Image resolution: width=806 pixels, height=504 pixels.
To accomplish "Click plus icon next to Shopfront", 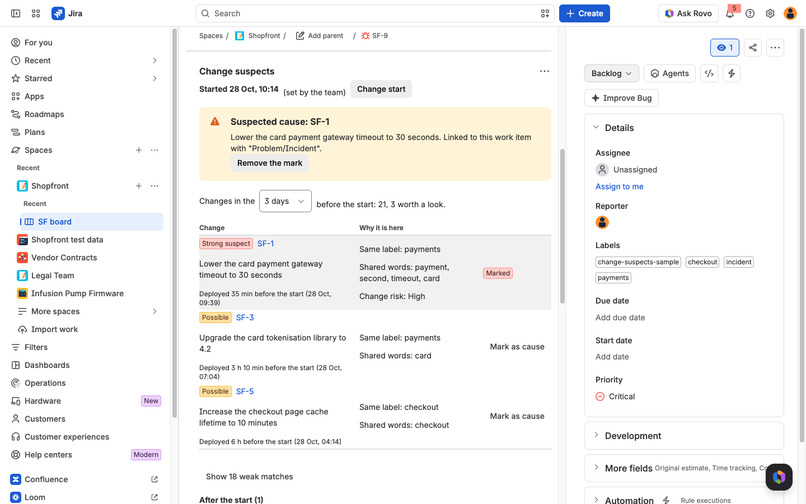I will tap(138, 186).
